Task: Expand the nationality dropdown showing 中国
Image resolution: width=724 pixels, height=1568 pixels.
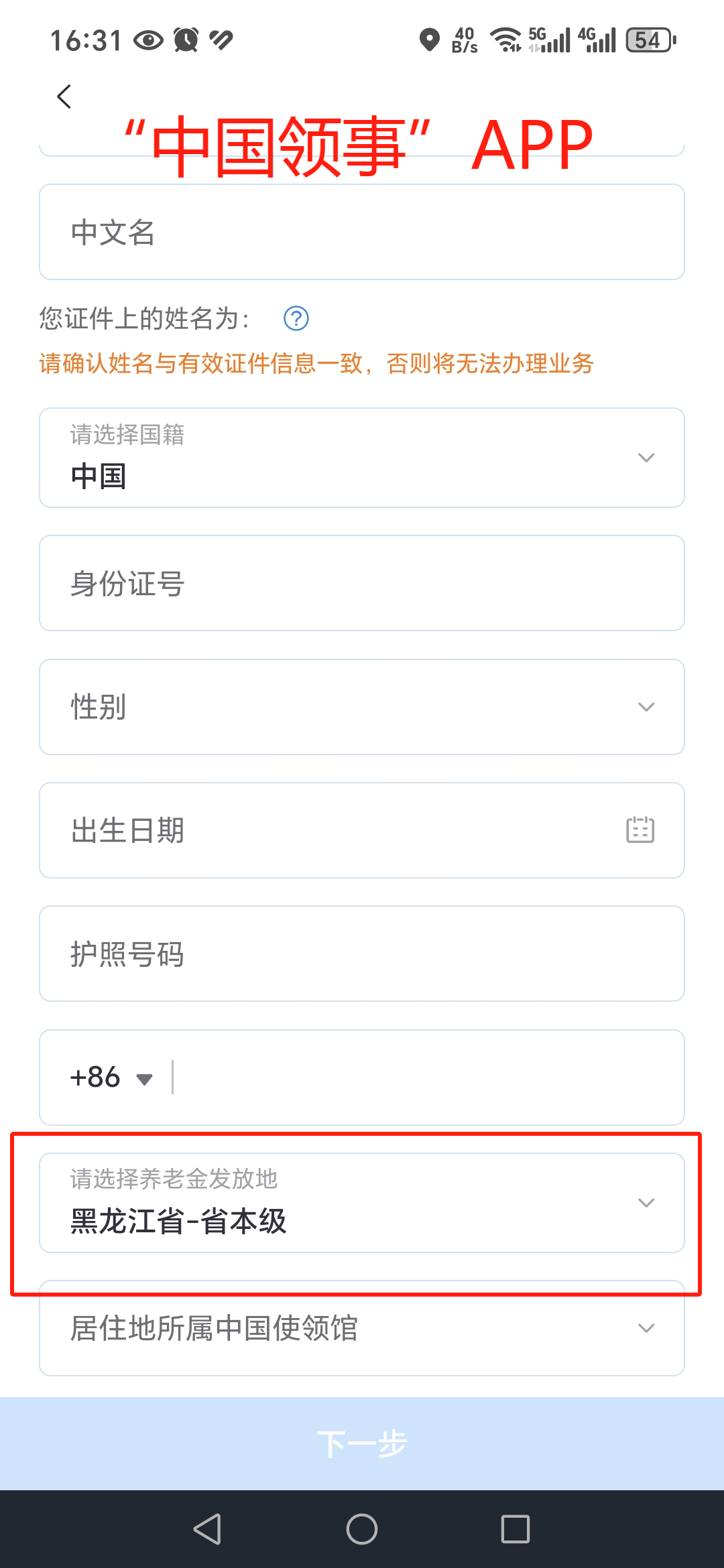Action: click(x=362, y=458)
